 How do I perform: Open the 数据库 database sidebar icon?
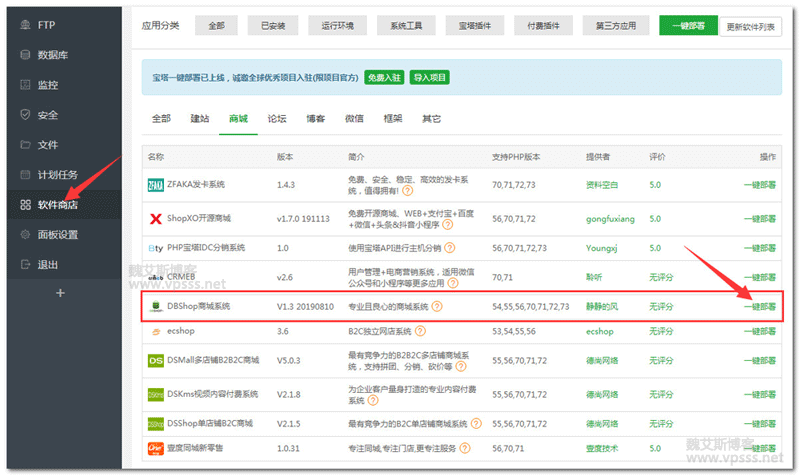pyautogui.click(x=23, y=55)
